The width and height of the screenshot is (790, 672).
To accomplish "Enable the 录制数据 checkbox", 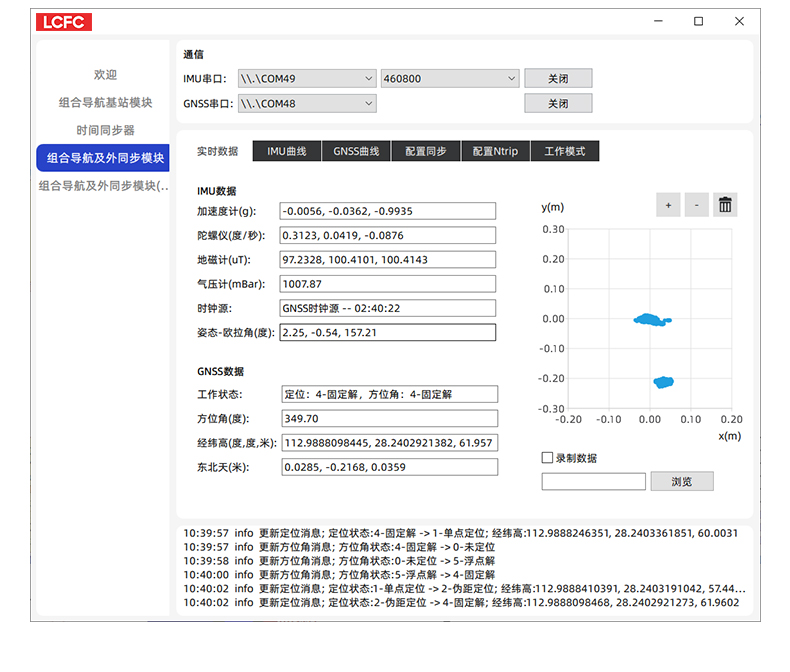I will coord(547,458).
